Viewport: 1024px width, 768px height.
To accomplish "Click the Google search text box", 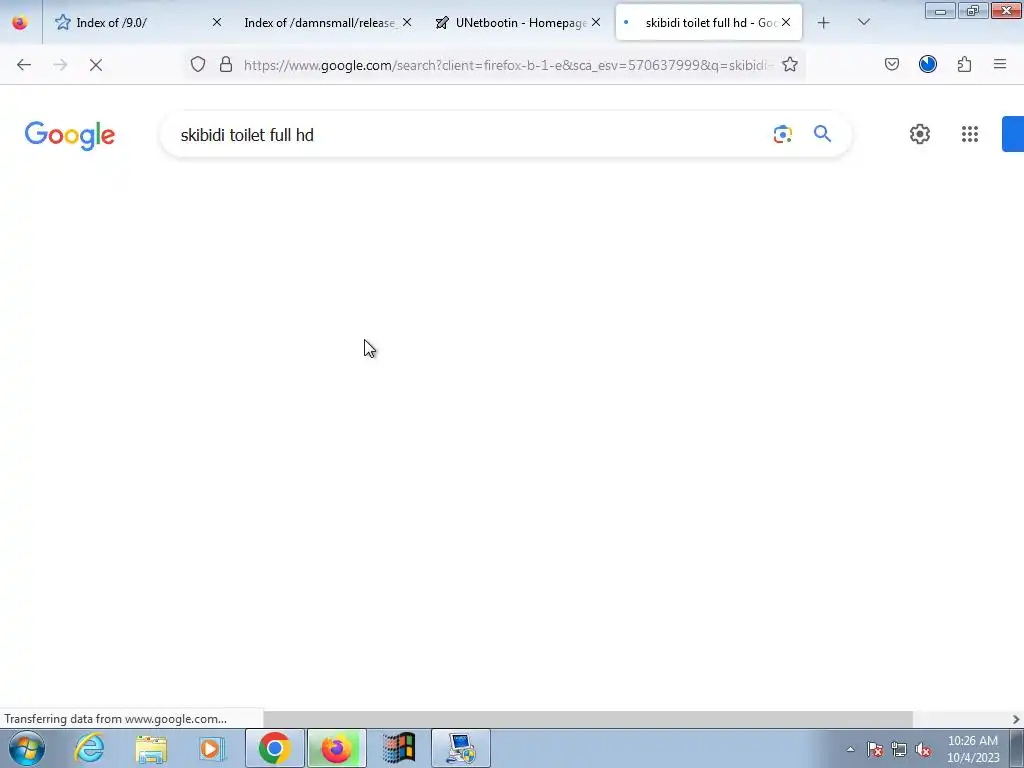I will point(470,135).
